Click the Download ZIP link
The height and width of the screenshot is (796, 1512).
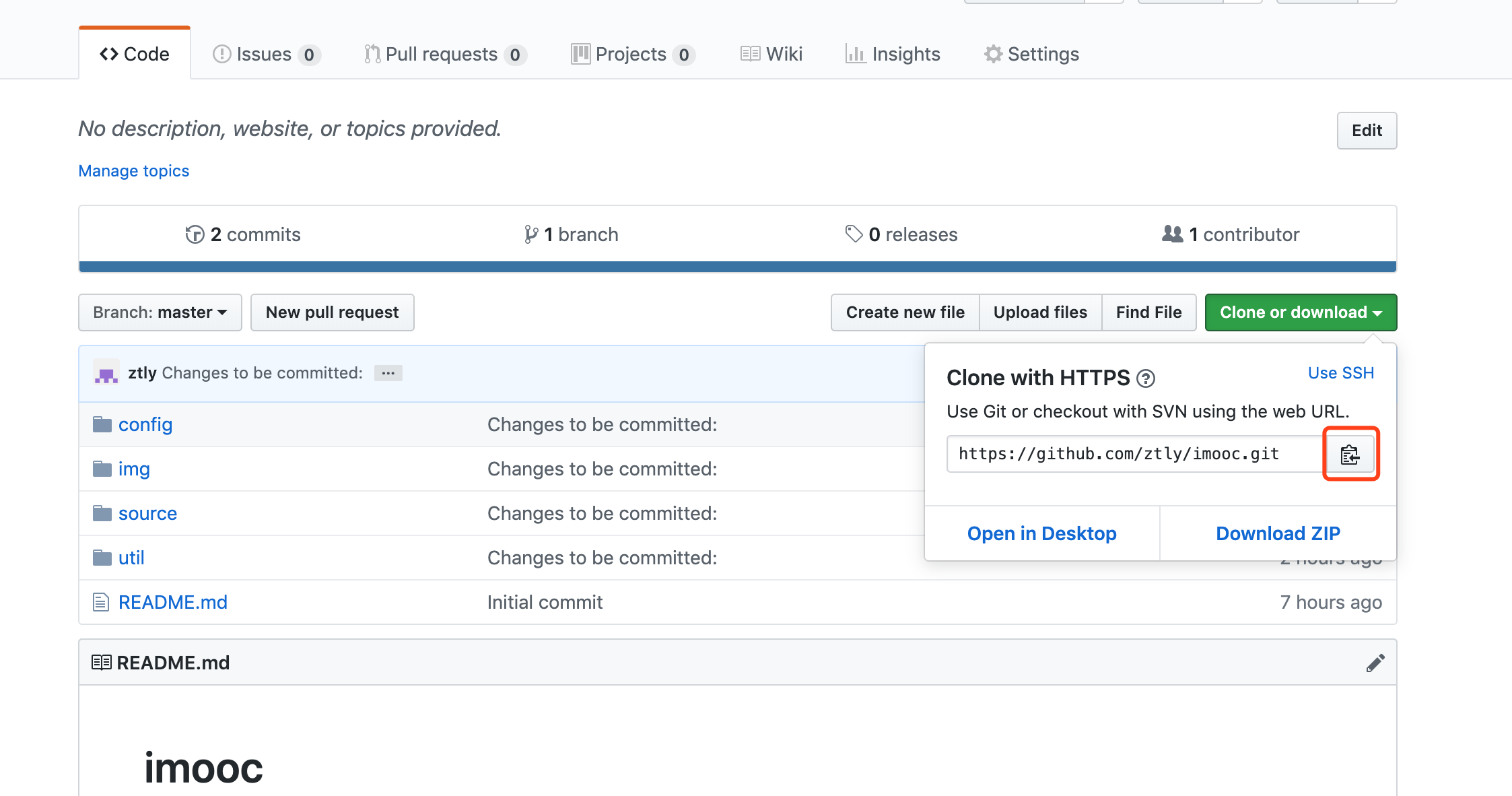(x=1278, y=533)
